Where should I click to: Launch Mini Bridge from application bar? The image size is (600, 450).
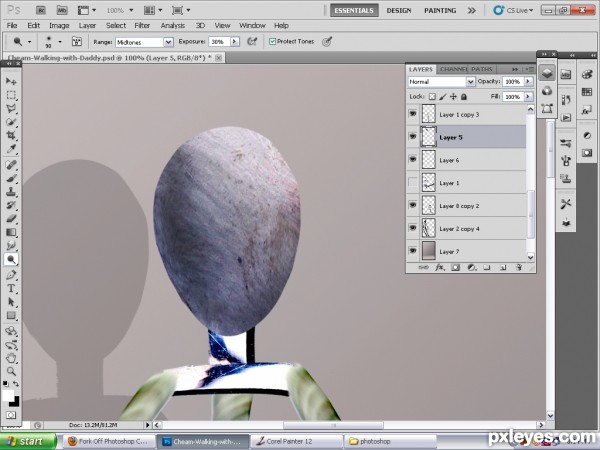(x=62, y=10)
